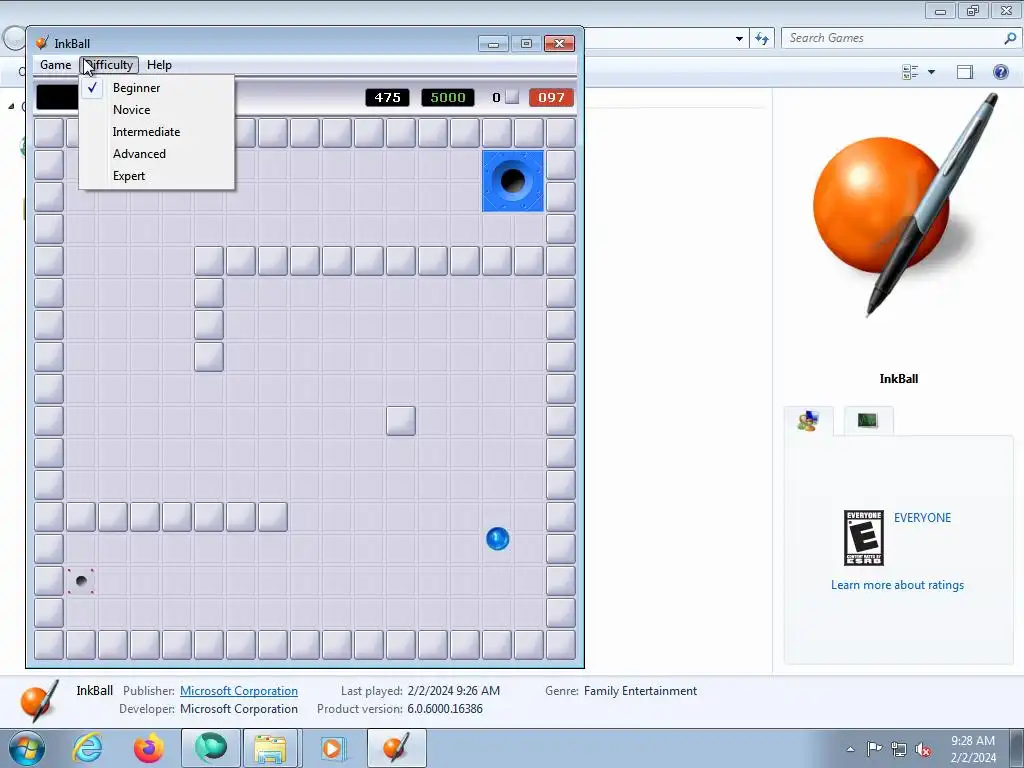Open Learn more about ratings link
The width and height of the screenshot is (1024, 768).
coord(897,585)
